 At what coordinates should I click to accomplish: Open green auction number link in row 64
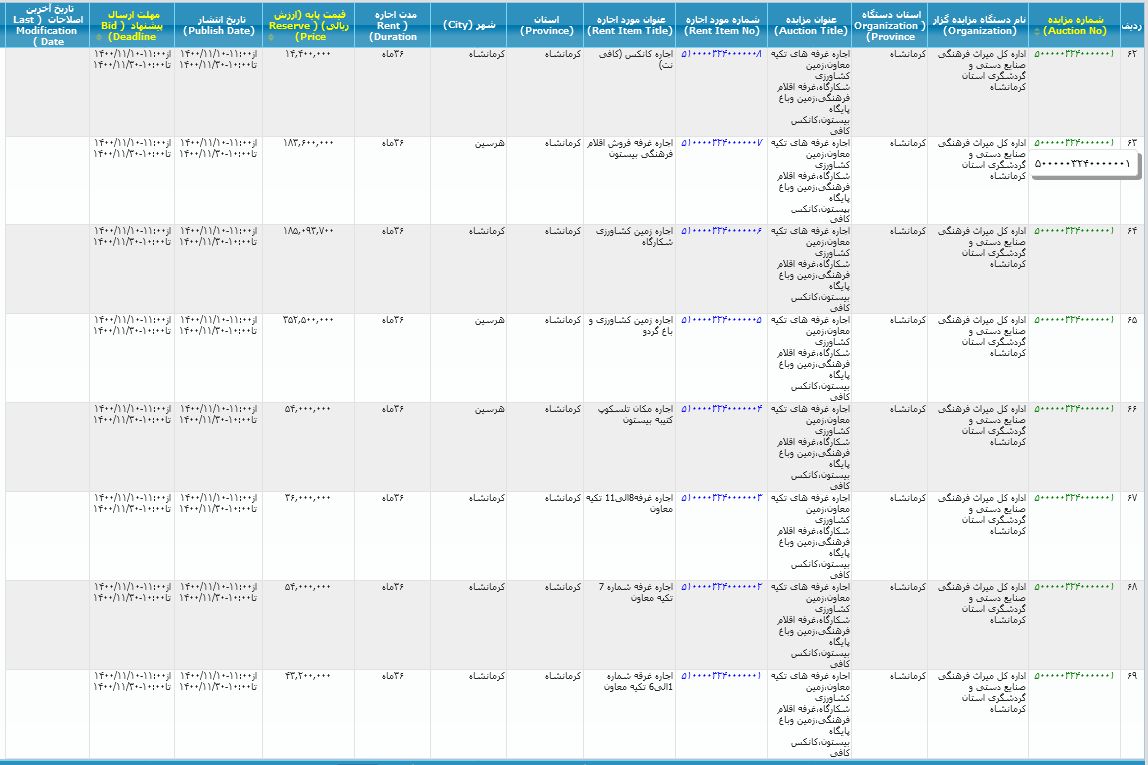[x=1073, y=231]
